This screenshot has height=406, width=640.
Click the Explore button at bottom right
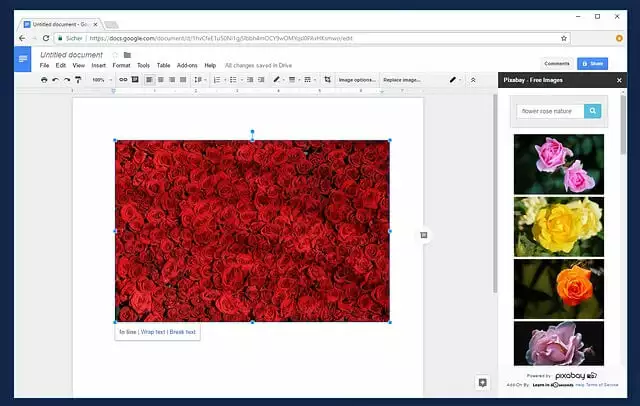482,382
